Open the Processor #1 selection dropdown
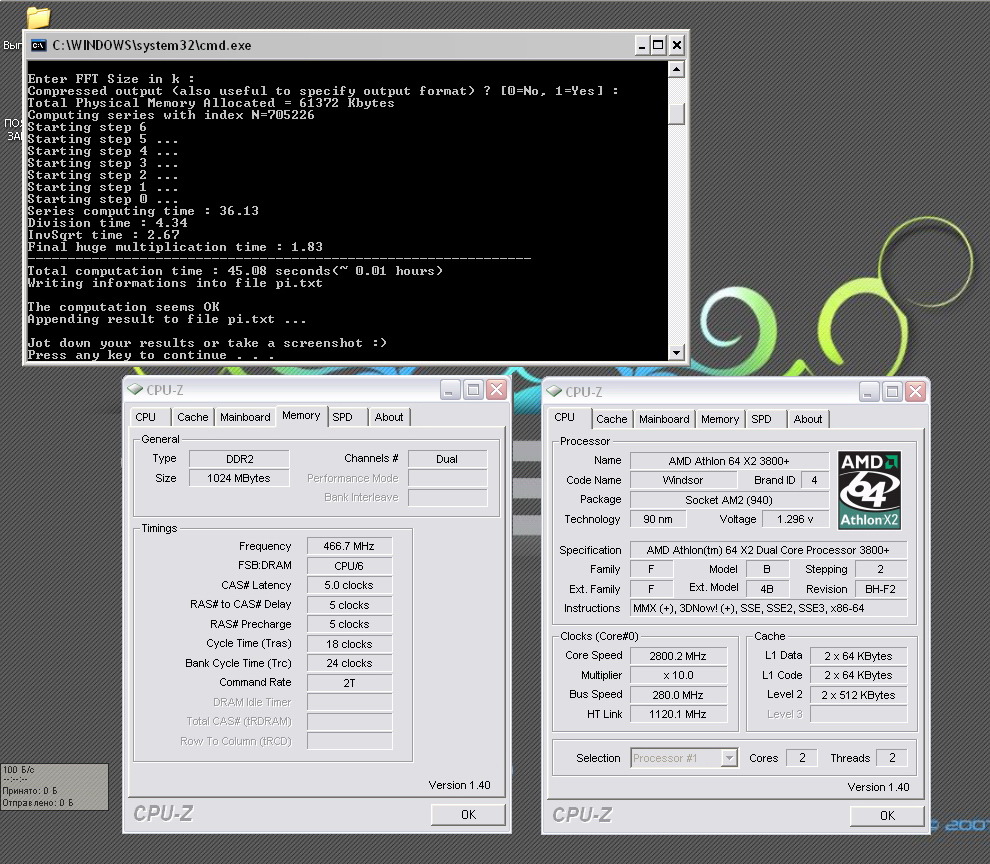 click(729, 758)
